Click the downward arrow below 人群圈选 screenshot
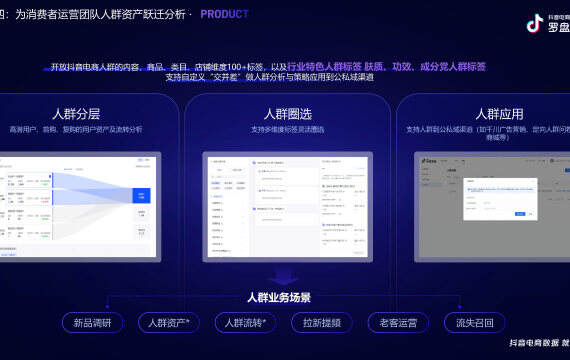 point(284,275)
